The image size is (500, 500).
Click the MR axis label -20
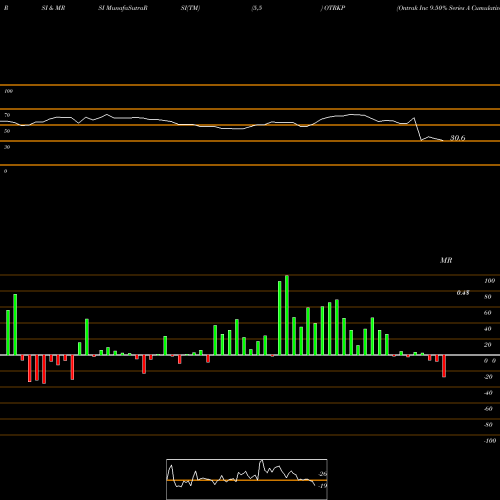point(488,377)
